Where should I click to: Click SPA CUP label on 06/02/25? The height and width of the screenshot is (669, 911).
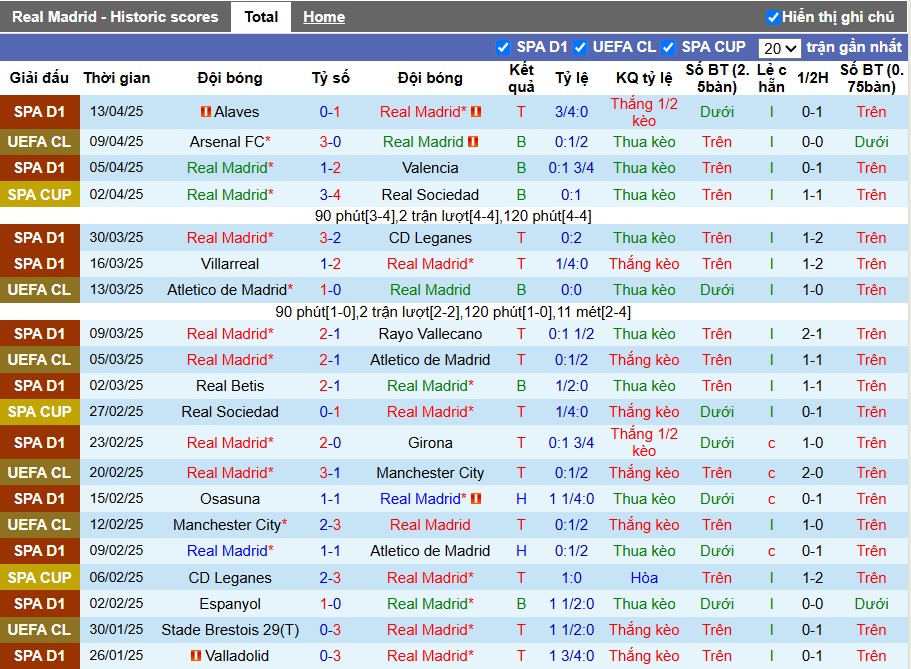coord(40,578)
